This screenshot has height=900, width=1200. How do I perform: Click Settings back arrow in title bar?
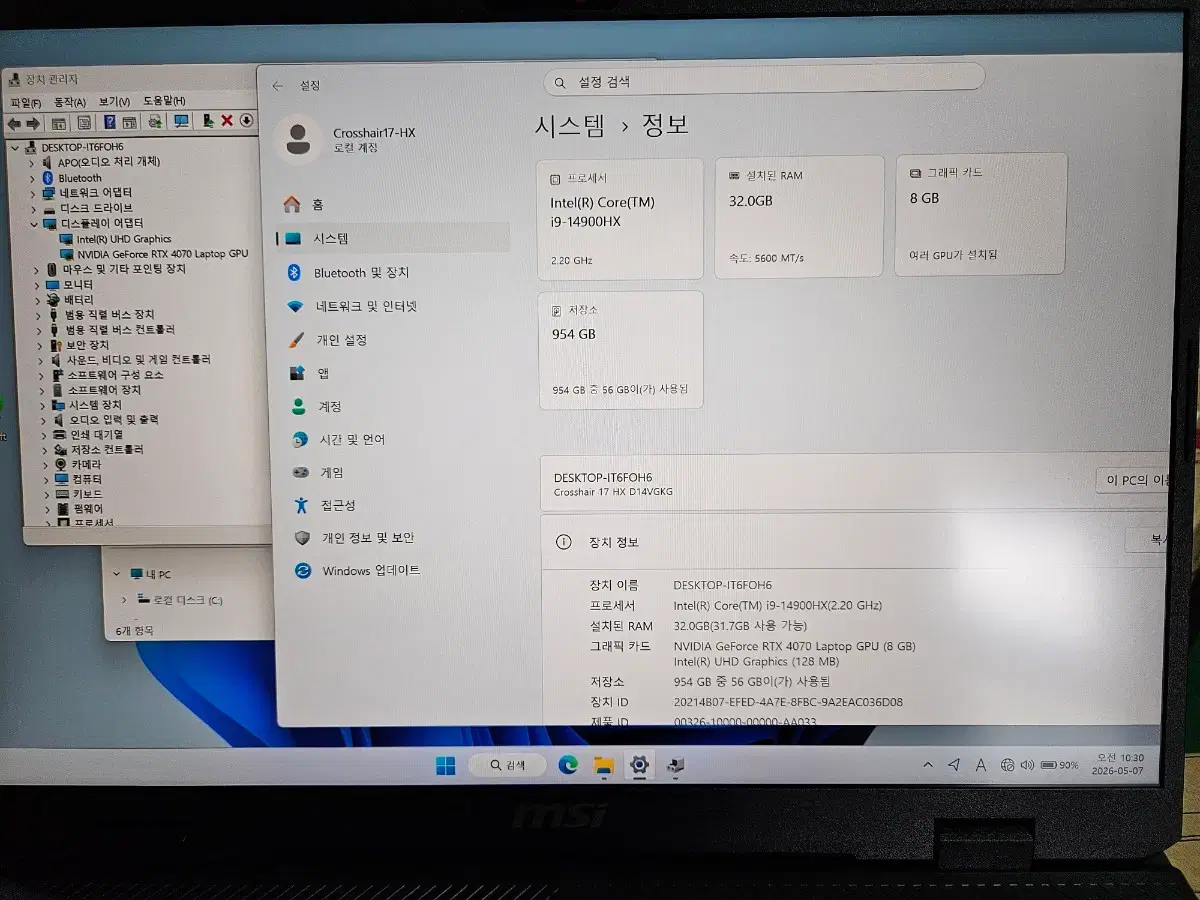278,86
